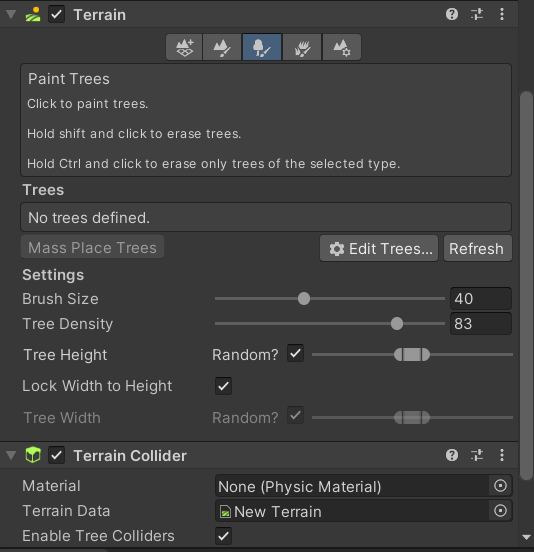
Task: Click the 'Enable Tree Colliders' label
Action: click(98, 536)
